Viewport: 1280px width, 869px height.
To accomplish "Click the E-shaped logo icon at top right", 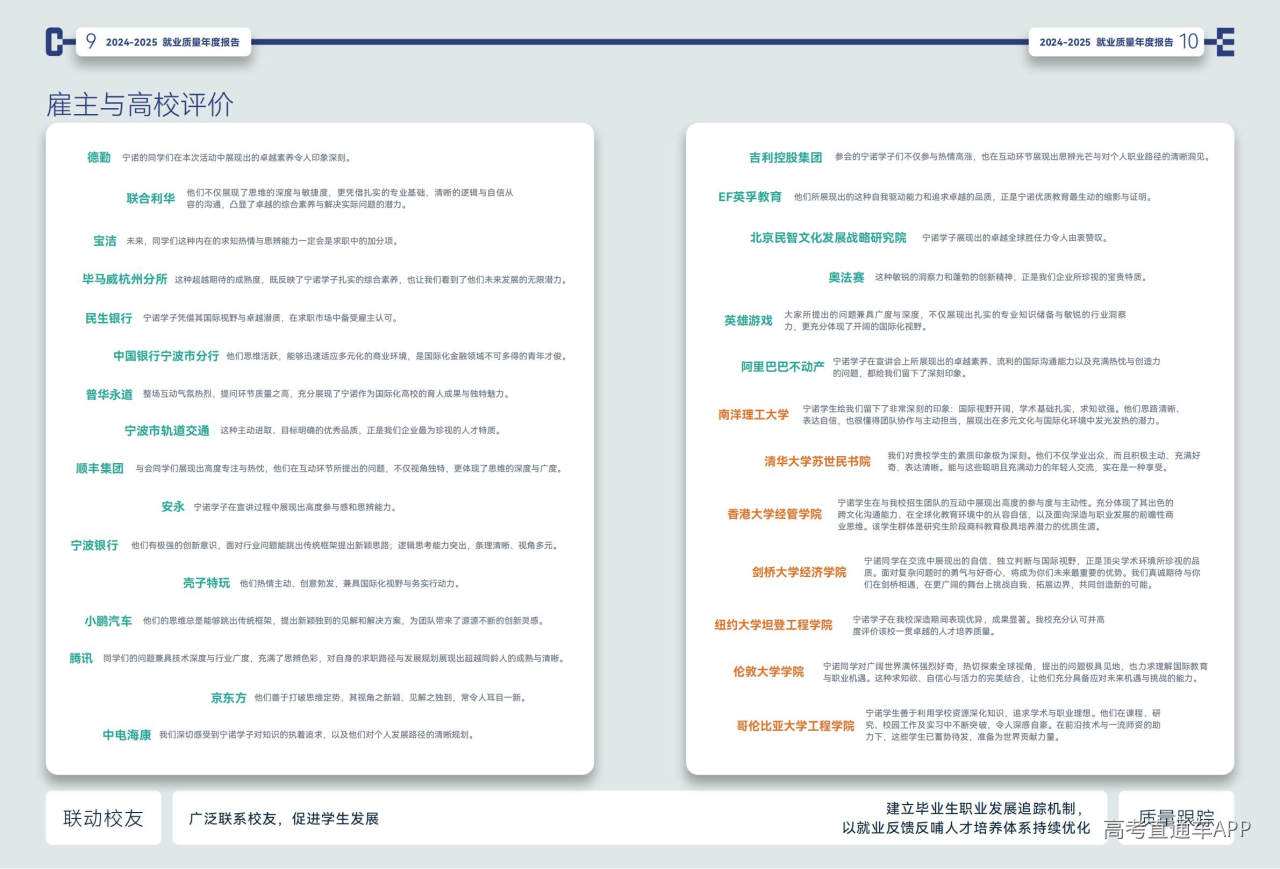I will pyautogui.click(x=1223, y=41).
